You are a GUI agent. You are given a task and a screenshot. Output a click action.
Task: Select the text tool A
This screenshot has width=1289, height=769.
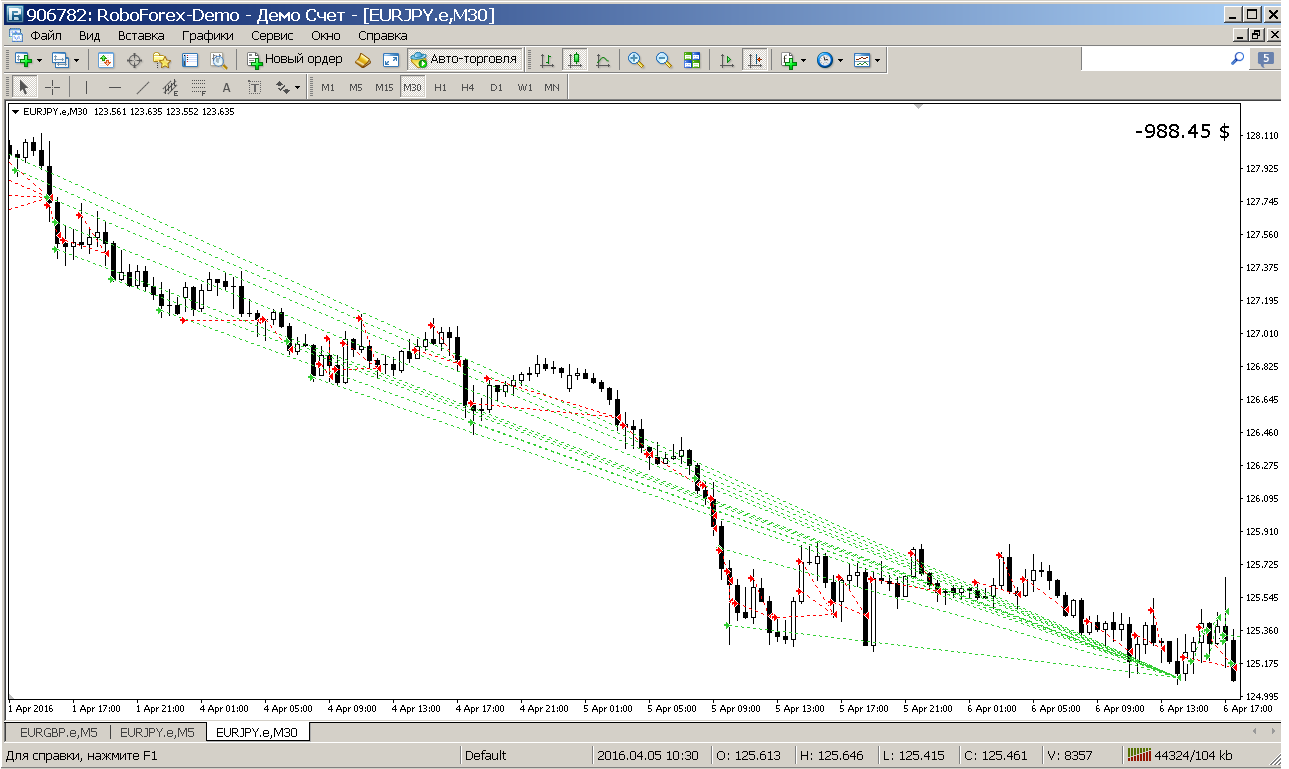tap(226, 87)
